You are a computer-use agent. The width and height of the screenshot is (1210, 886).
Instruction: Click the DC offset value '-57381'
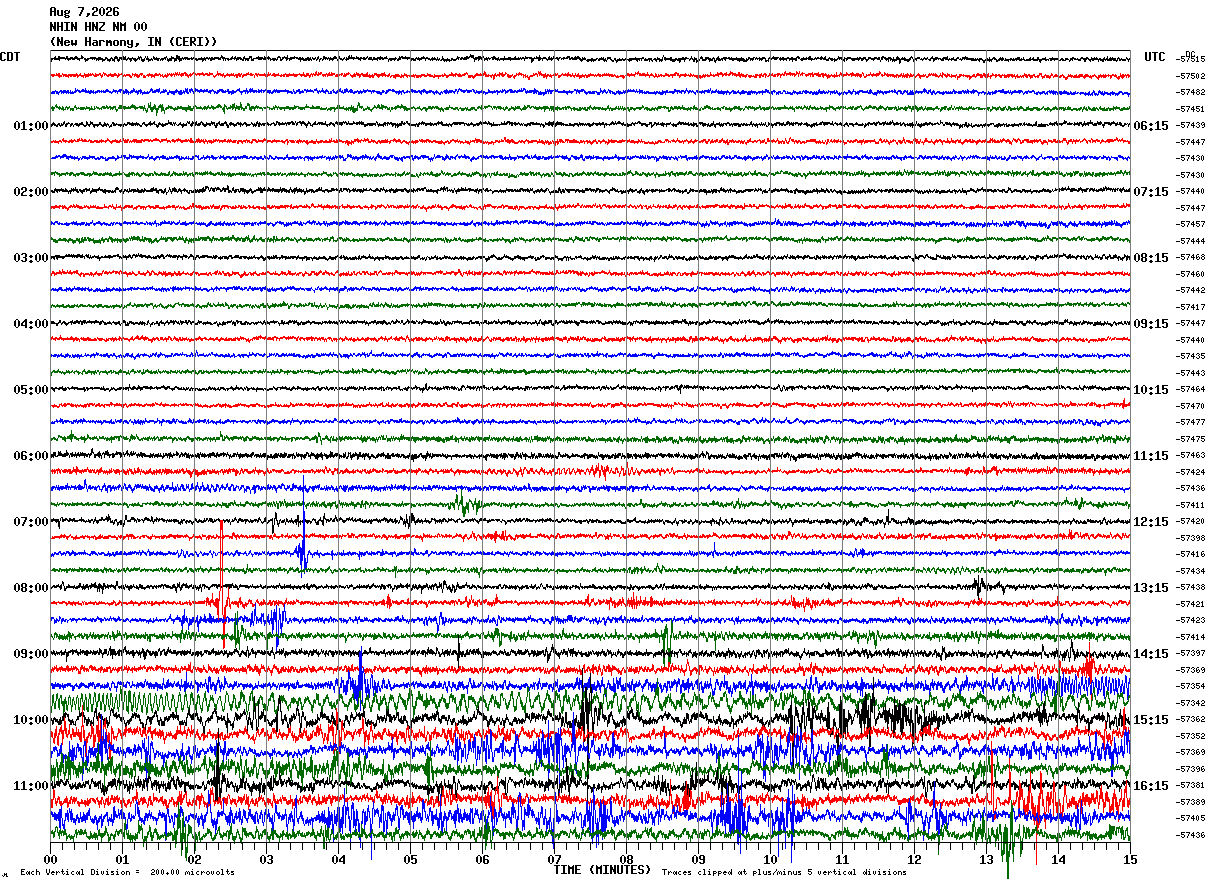click(x=1191, y=786)
